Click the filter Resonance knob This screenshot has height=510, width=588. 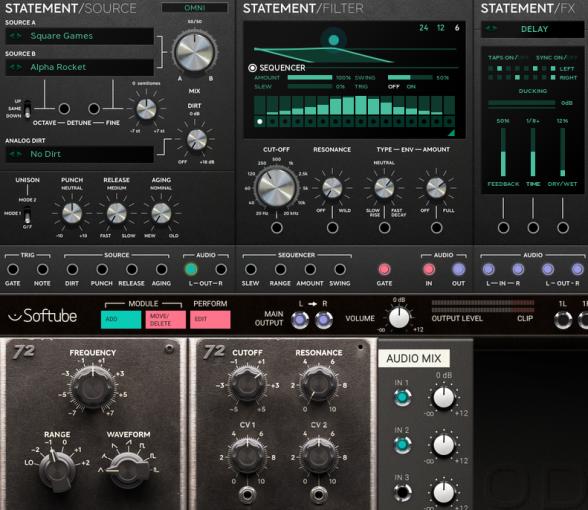[x=333, y=188]
